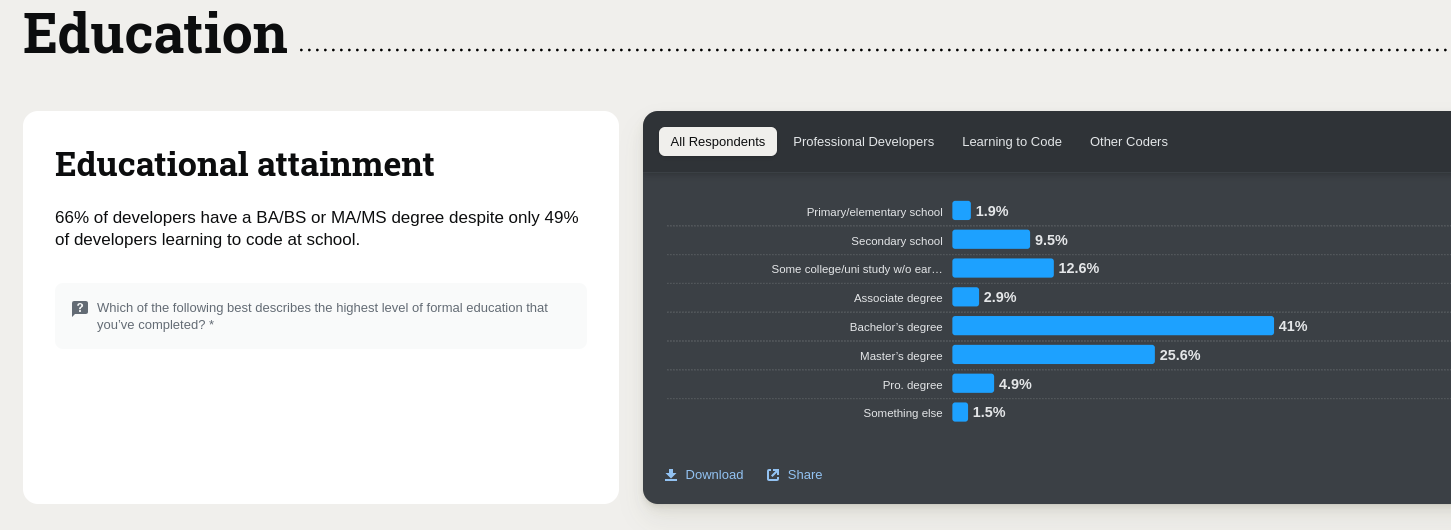Click the question mark speech bubble icon
The image size is (1451, 530).
click(80, 308)
